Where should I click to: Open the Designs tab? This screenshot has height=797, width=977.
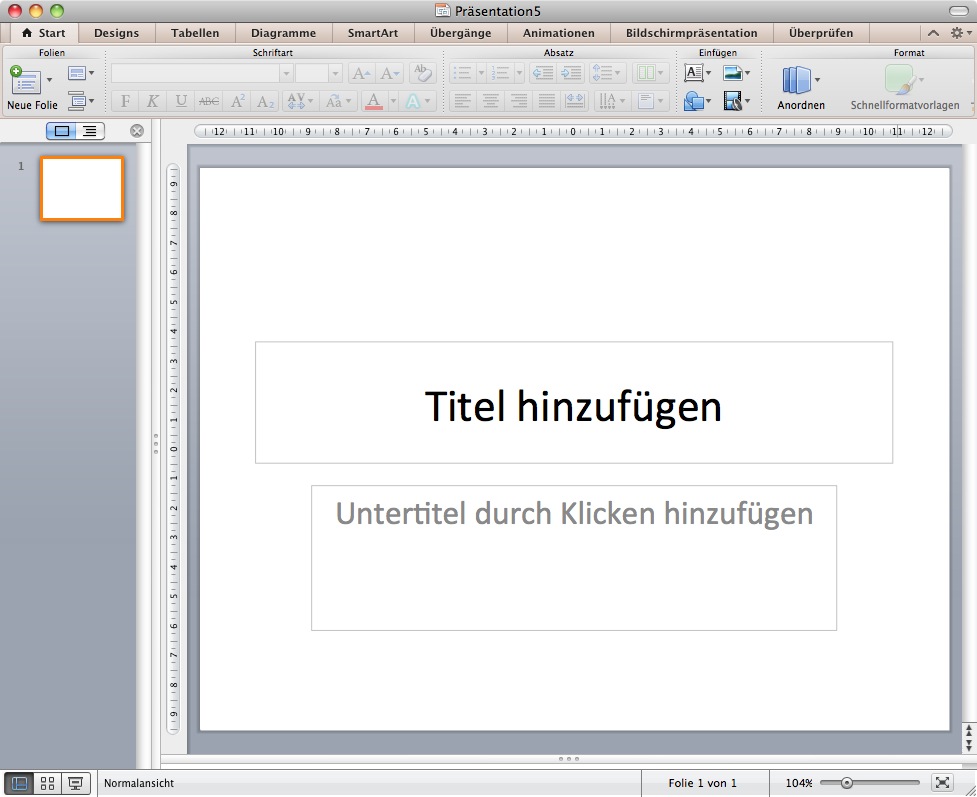click(116, 33)
